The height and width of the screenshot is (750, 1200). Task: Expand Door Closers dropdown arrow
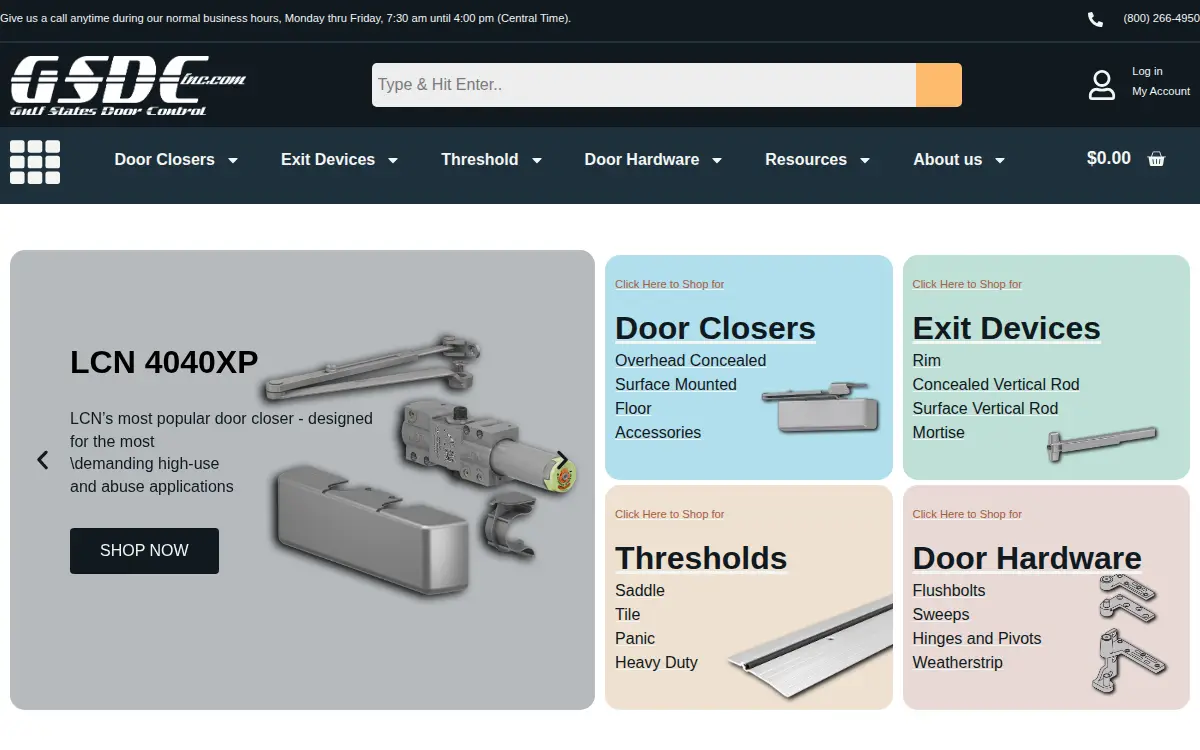point(233,160)
